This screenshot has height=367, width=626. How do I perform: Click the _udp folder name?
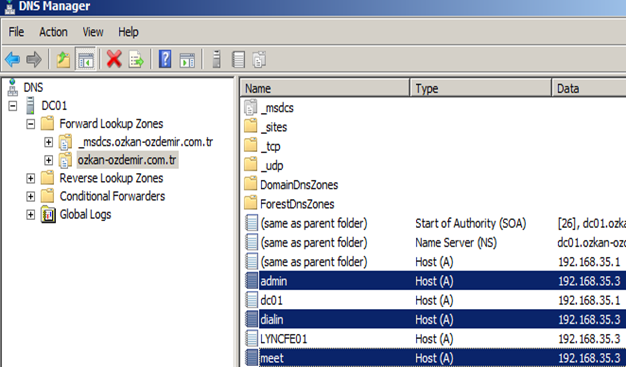[272, 165]
